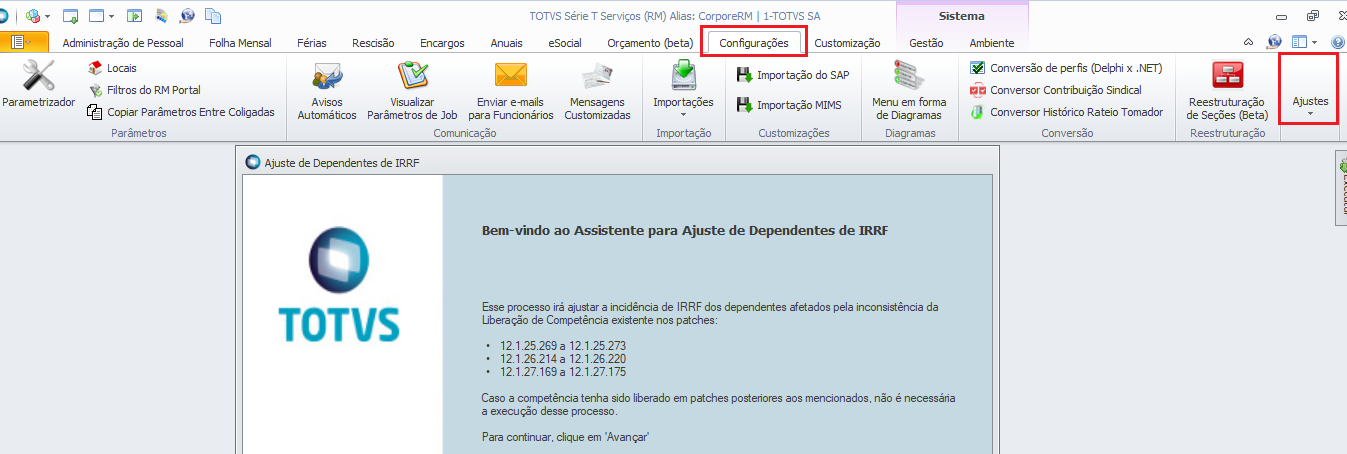Expand the Importações menu
The image size is (1347, 454).
point(683,89)
